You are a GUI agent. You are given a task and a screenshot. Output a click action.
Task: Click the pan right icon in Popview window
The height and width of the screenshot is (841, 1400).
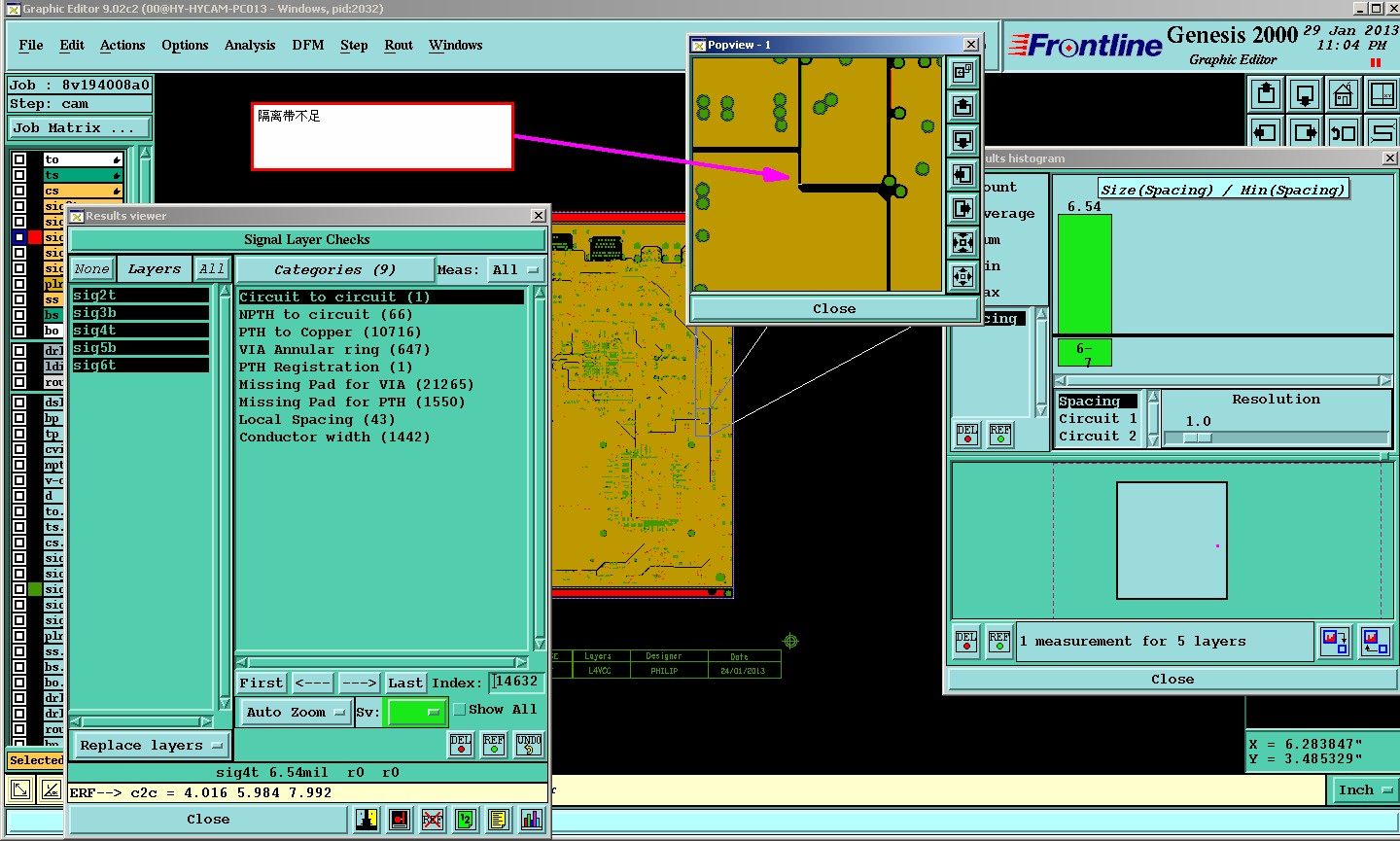[x=962, y=208]
